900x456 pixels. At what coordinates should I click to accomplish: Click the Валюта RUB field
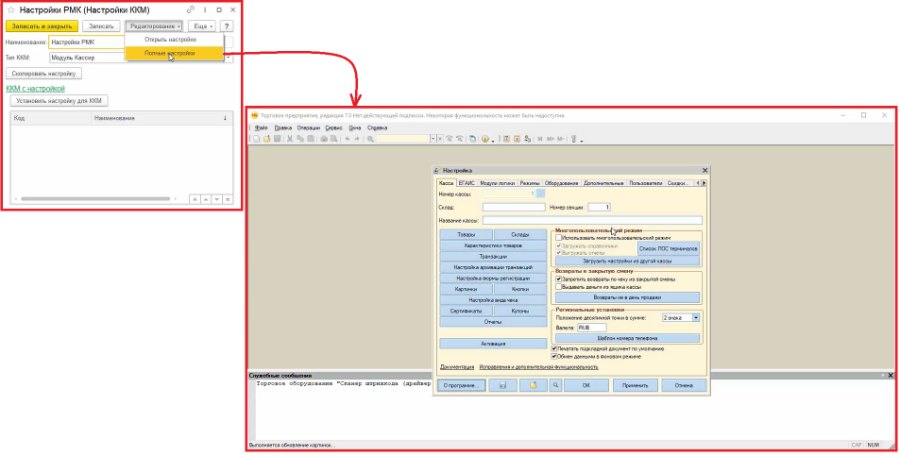(x=592, y=327)
